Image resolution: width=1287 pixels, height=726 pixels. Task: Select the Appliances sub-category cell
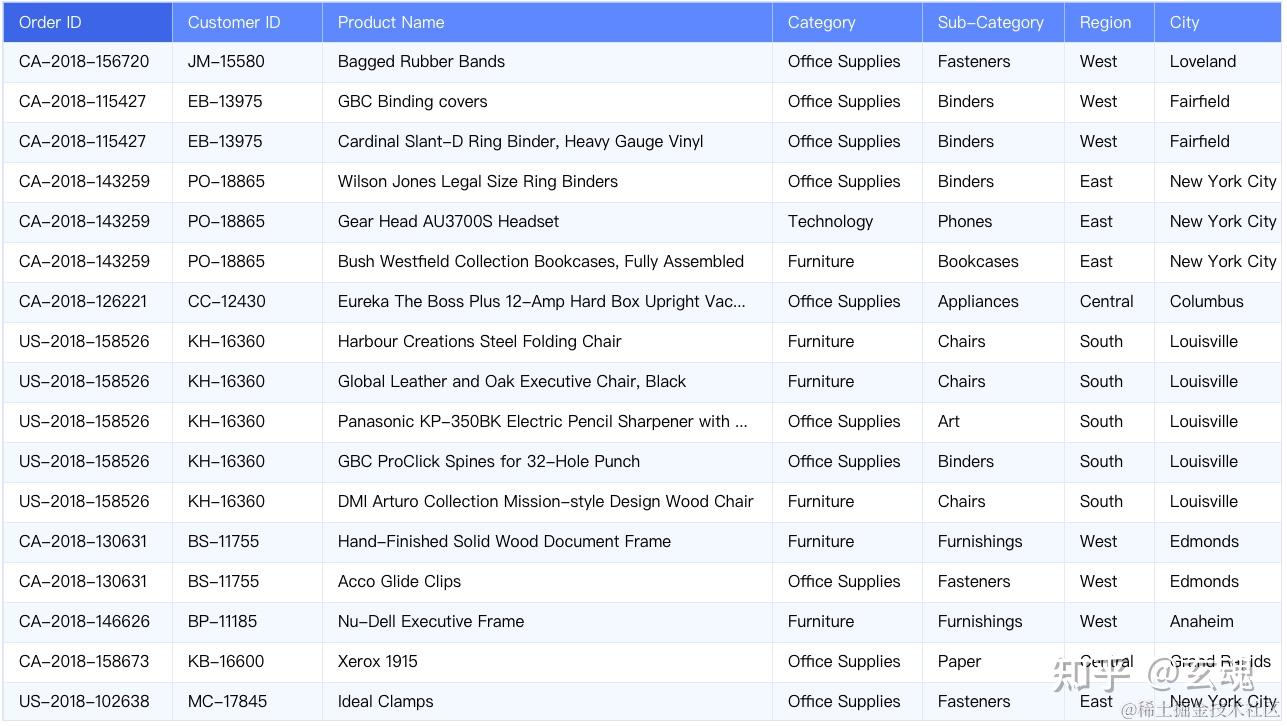978,302
